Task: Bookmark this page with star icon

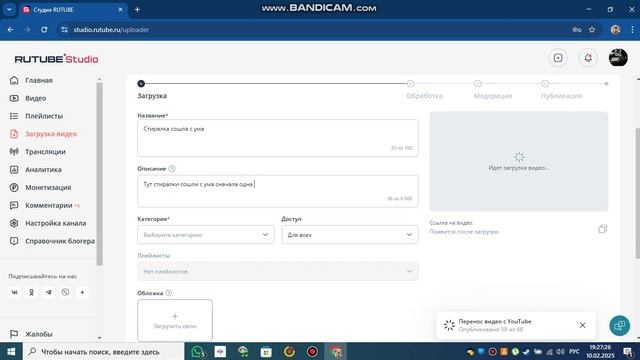Action: click(592, 30)
